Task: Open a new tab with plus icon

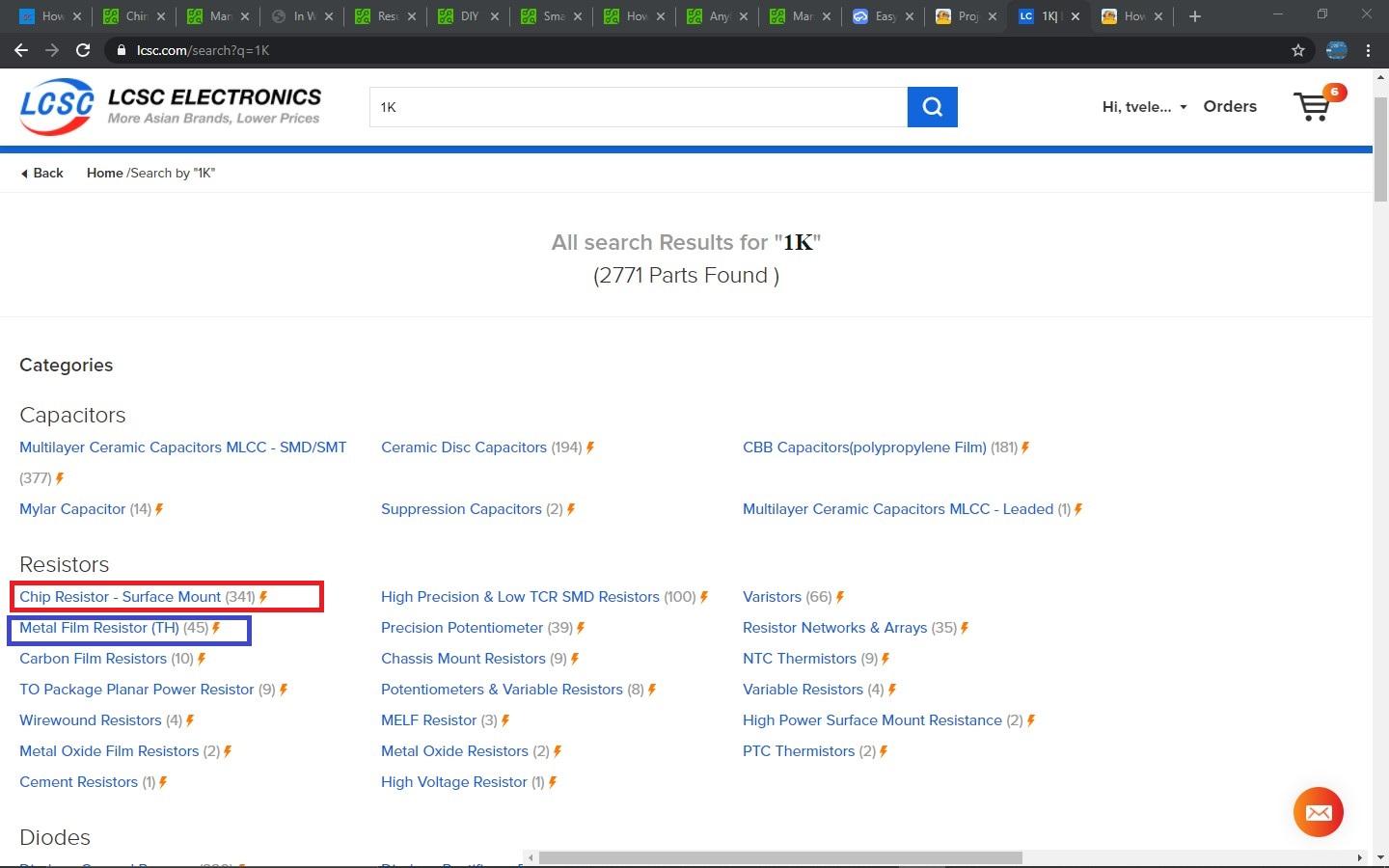Action: click(1194, 16)
